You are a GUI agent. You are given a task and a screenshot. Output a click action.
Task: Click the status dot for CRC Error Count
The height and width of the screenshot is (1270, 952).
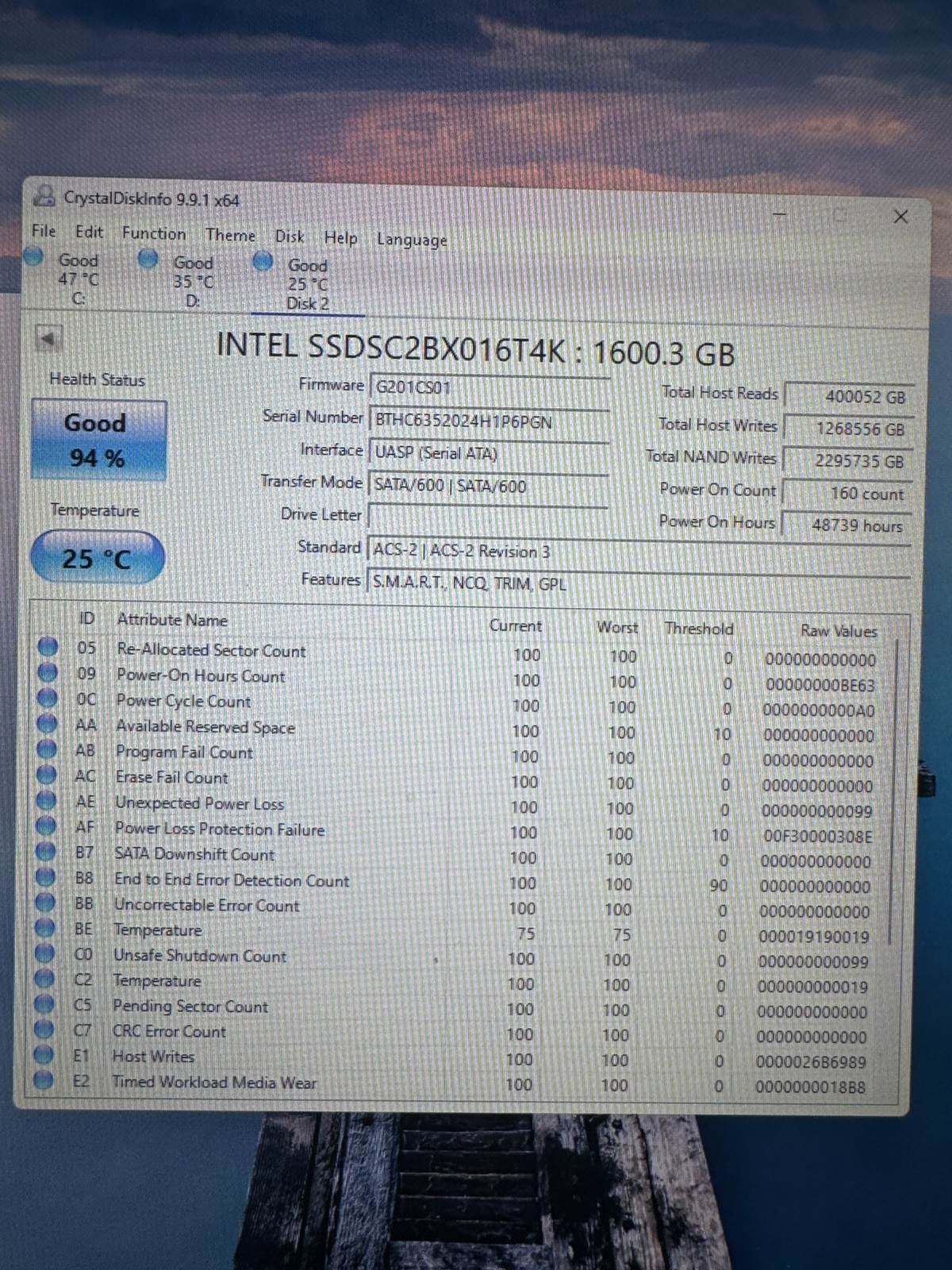tap(44, 1029)
